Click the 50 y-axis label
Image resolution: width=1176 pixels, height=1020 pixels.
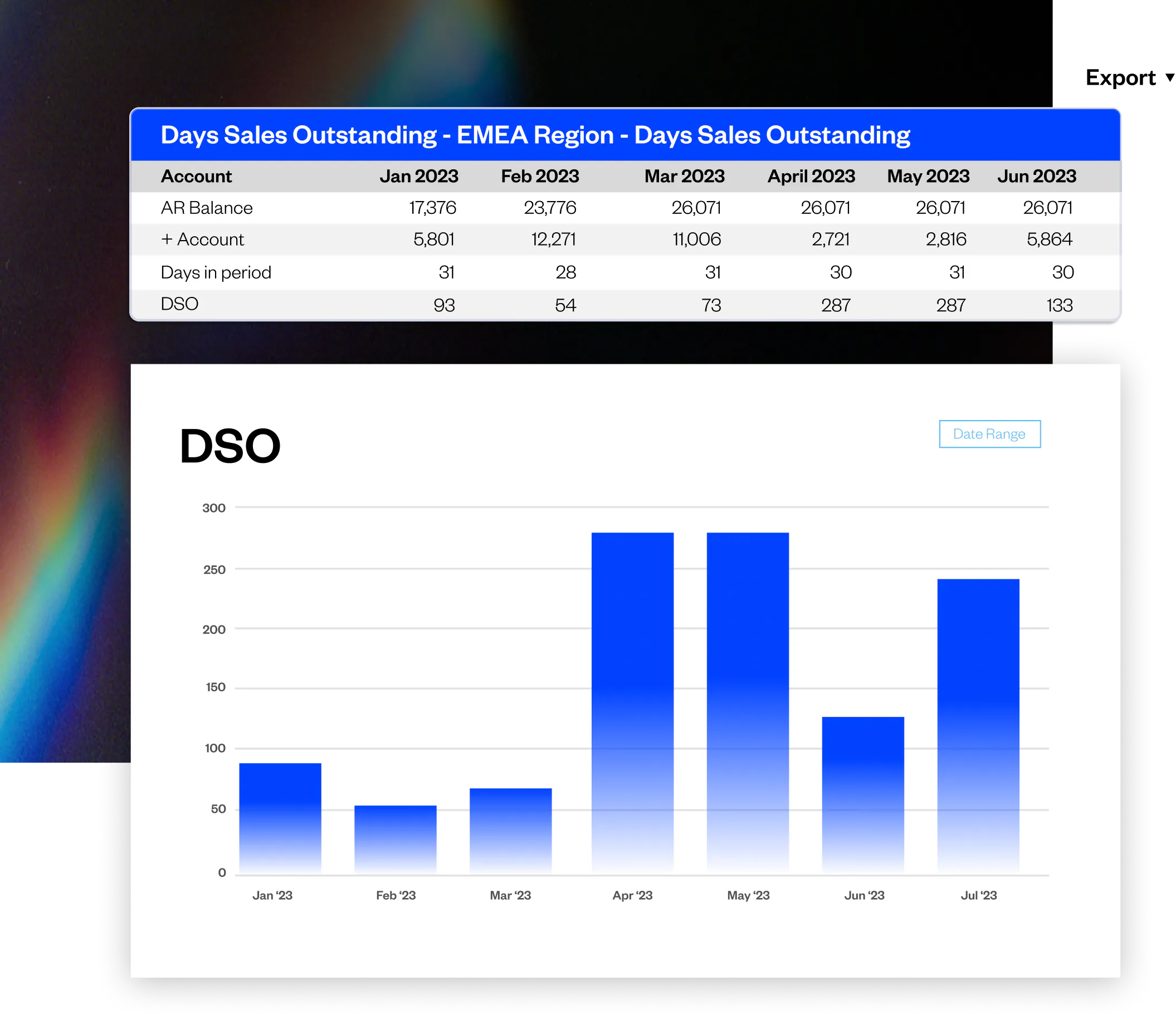(218, 809)
